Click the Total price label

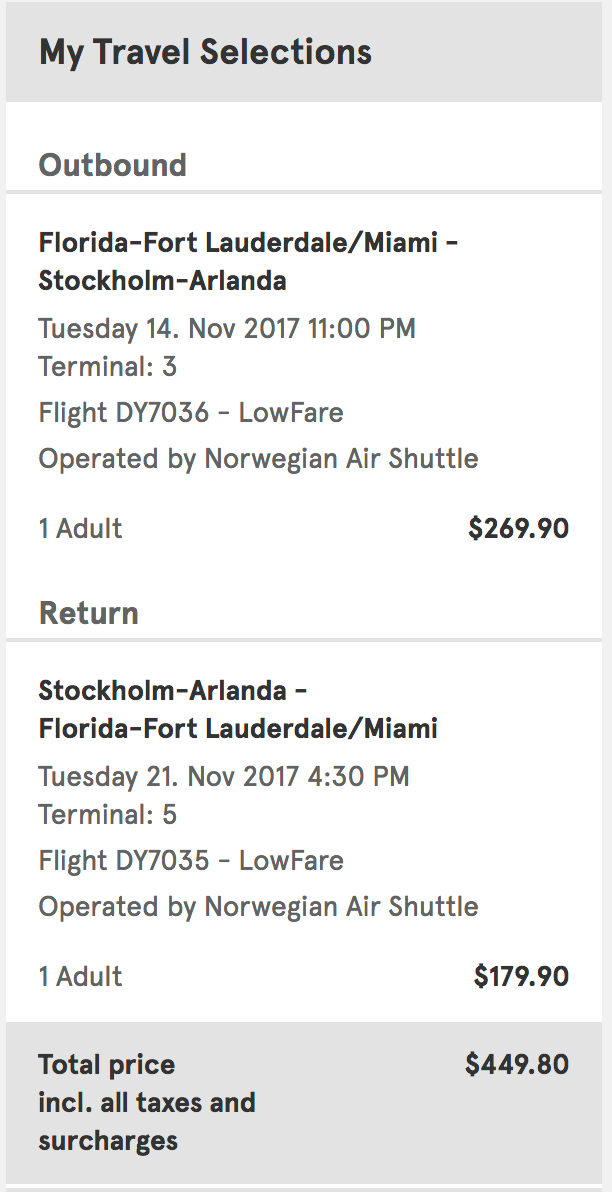point(106,1064)
